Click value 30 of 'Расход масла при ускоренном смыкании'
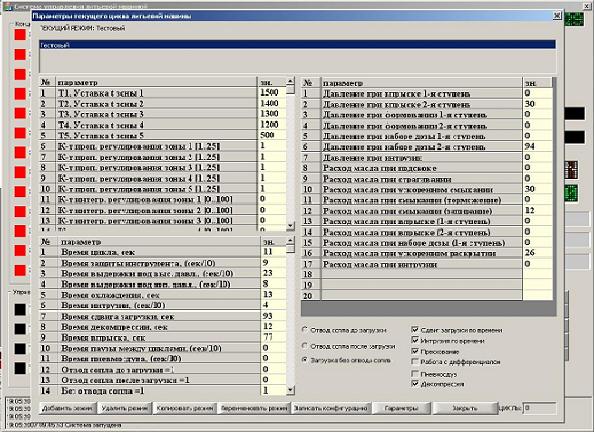 click(538, 189)
